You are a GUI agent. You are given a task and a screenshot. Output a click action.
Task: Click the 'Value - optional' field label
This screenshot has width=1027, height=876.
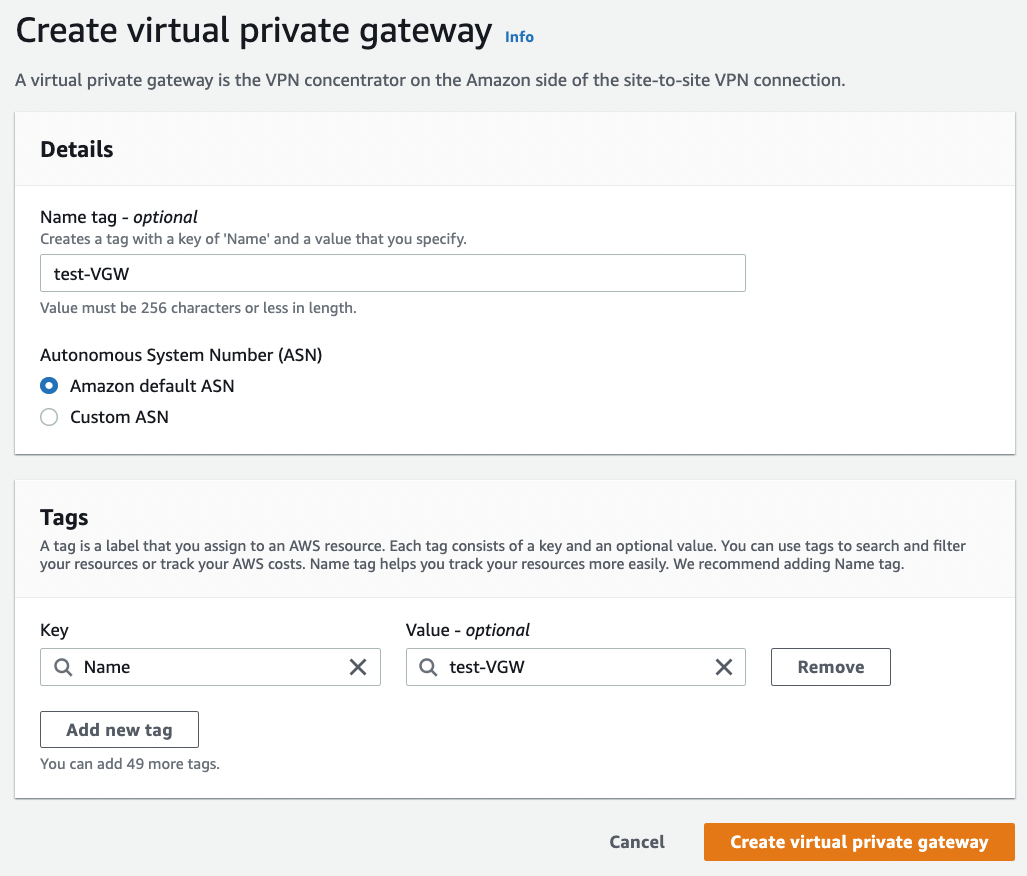tap(468, 630)
